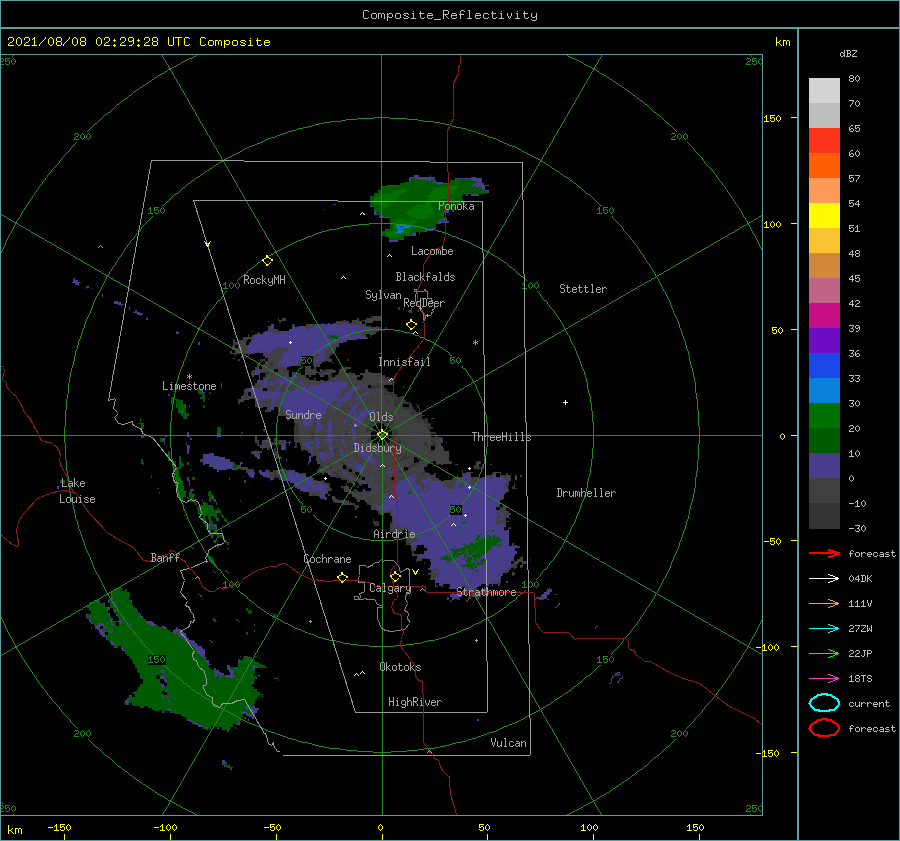Viewport: 900px width, 841px height.
Task: Click the Sylvan label
Action: tap(383, 295)
